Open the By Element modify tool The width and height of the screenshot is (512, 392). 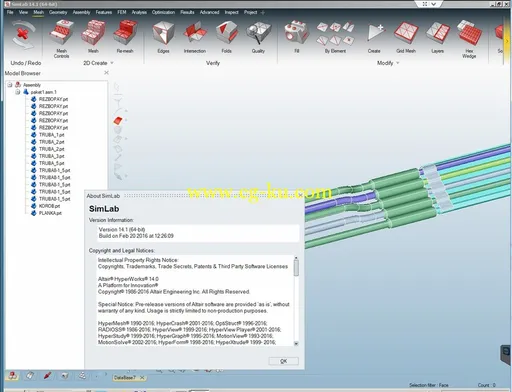tap(335, 37)
